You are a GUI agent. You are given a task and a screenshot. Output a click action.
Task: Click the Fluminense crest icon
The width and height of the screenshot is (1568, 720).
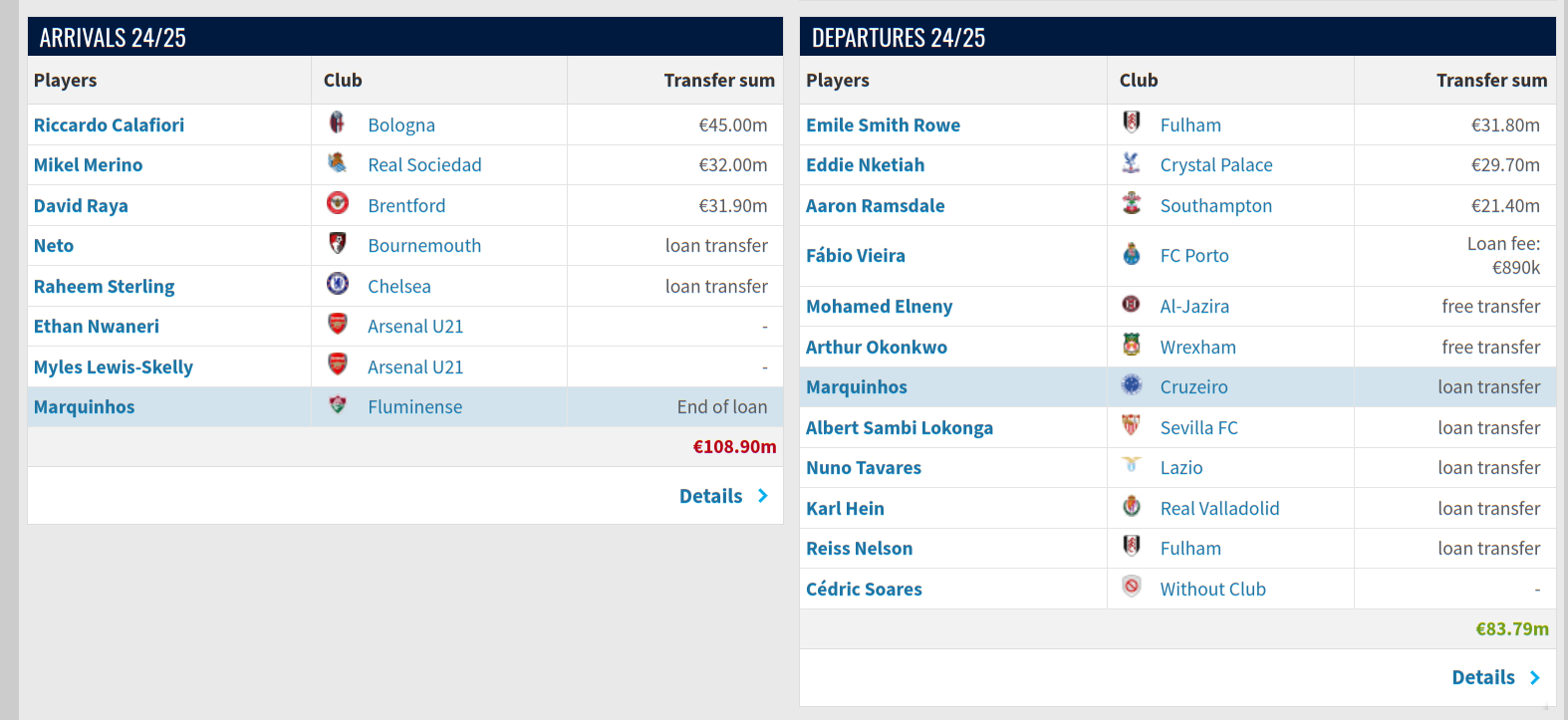(338, 404)
